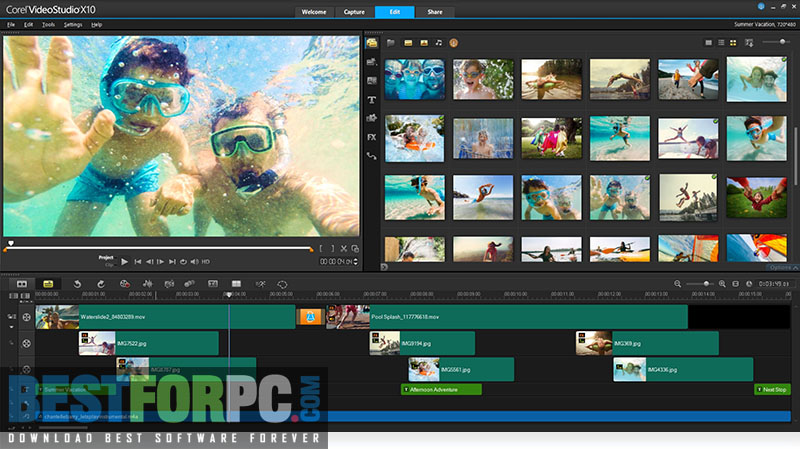The image size is (800, 449).
Task: Expand the Options panel
Action: coord(782,267)
